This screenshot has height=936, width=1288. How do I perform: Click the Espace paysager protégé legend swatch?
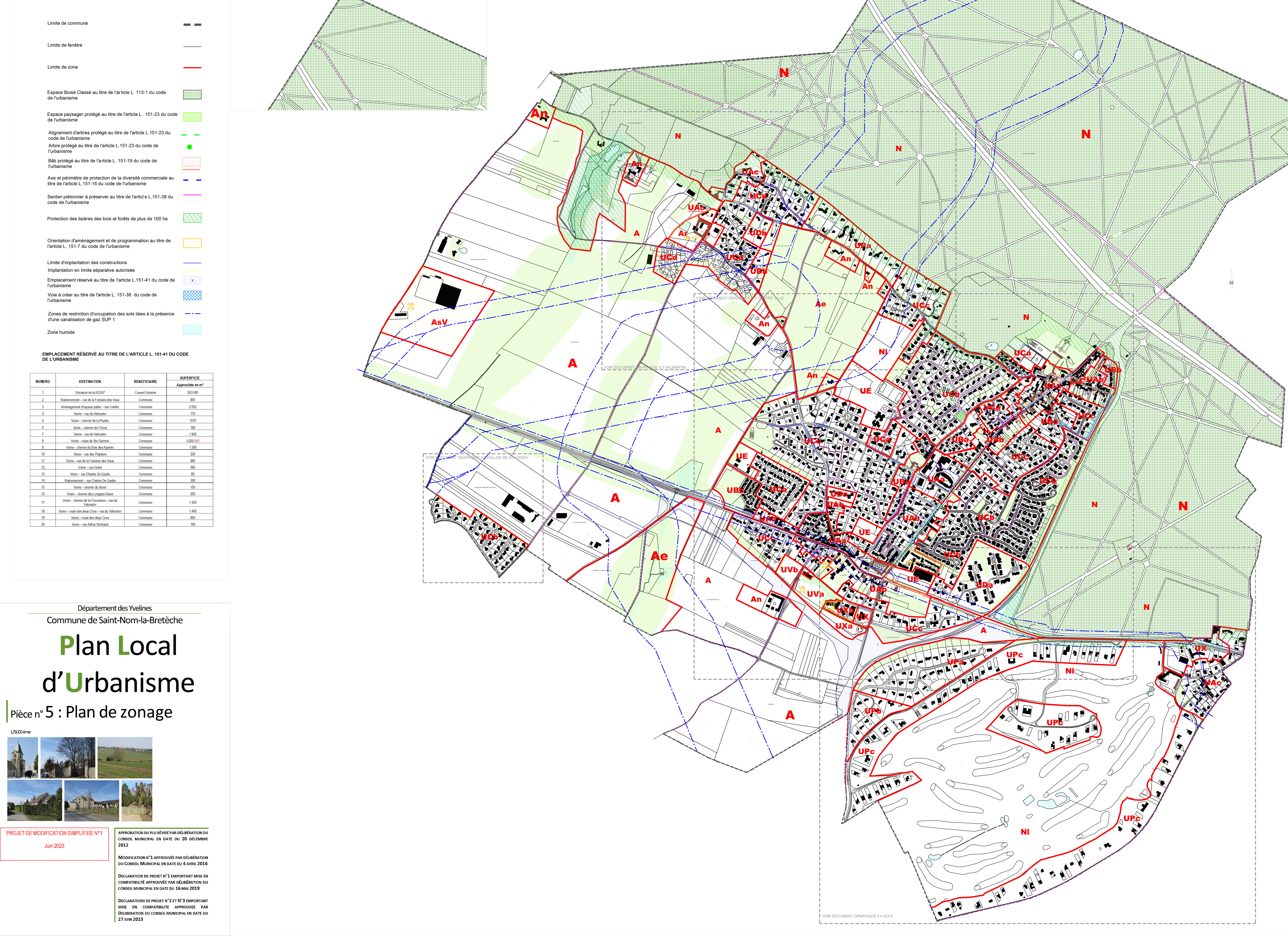pos(192,117)
